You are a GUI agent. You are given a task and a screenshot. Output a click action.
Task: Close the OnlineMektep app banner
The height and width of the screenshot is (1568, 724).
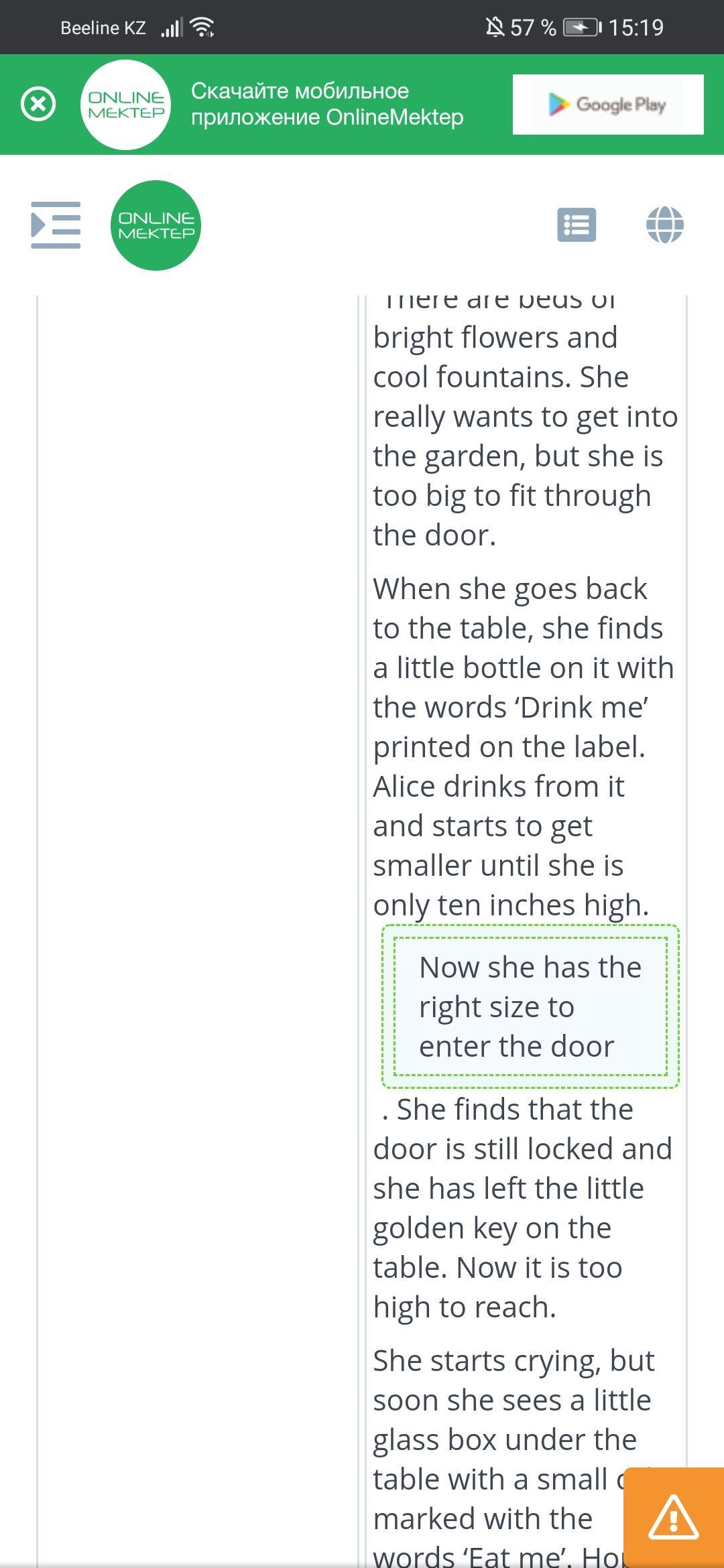pyautogui.click(x=38, y=105)
